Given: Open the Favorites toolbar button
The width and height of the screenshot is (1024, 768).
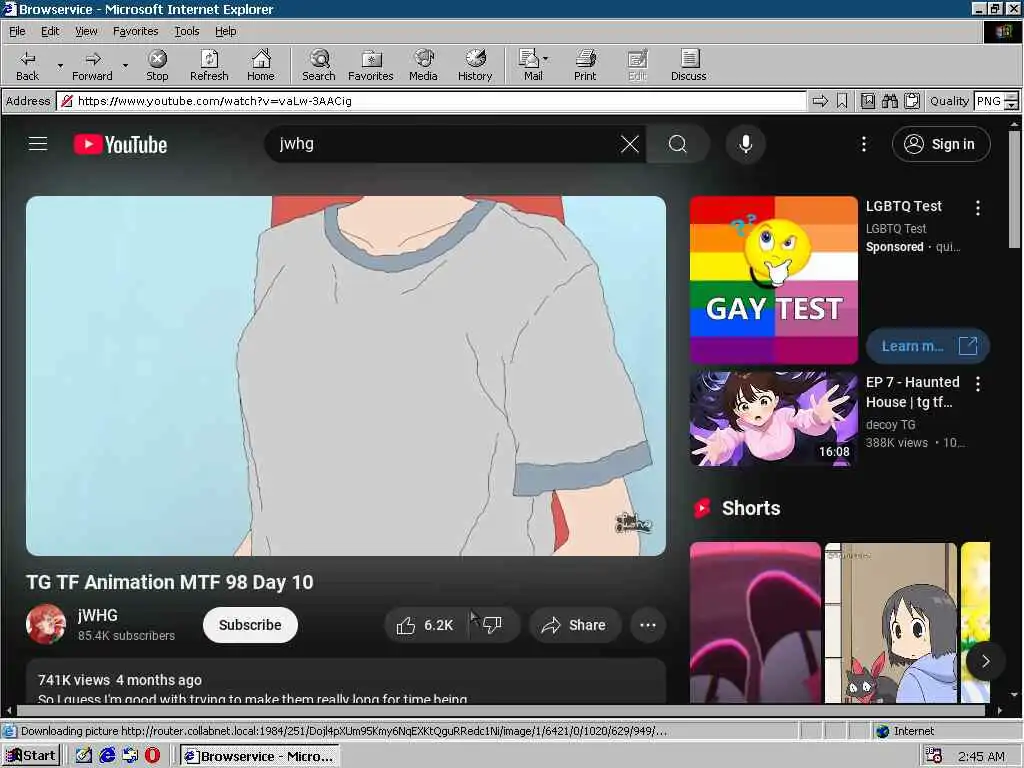Looking at the screenshot, I should click(x=370, y=65).
